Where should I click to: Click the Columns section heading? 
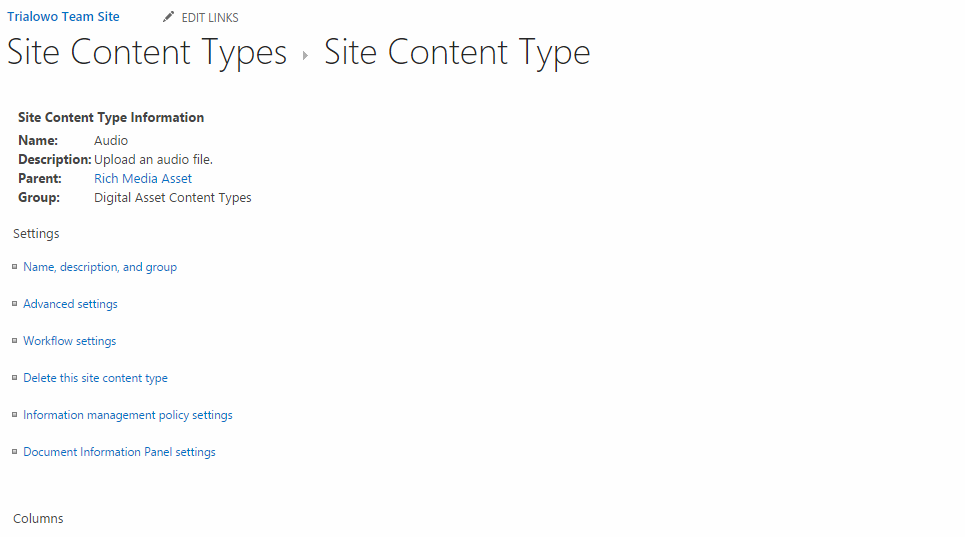38,519
